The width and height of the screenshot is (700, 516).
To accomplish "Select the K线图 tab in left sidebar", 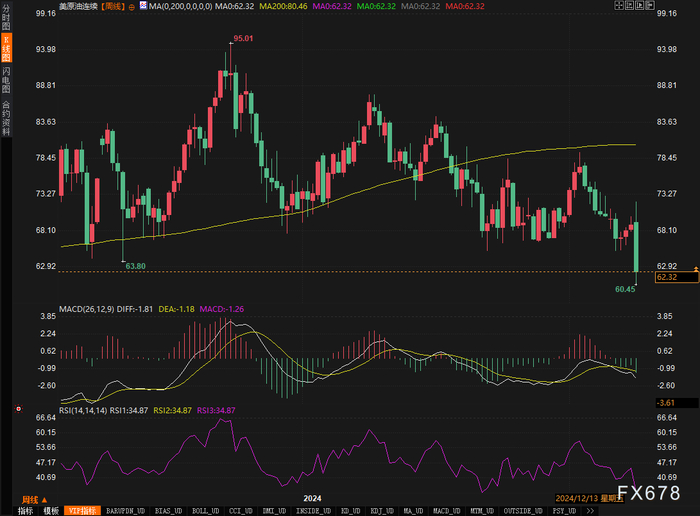I will coord(6,48).
